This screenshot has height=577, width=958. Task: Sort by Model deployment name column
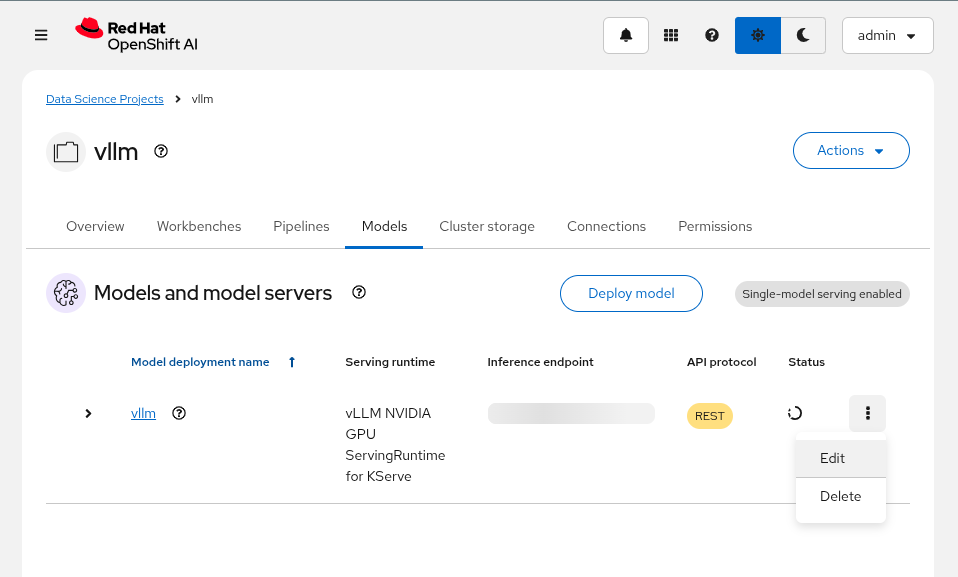(x=200, y=362)
